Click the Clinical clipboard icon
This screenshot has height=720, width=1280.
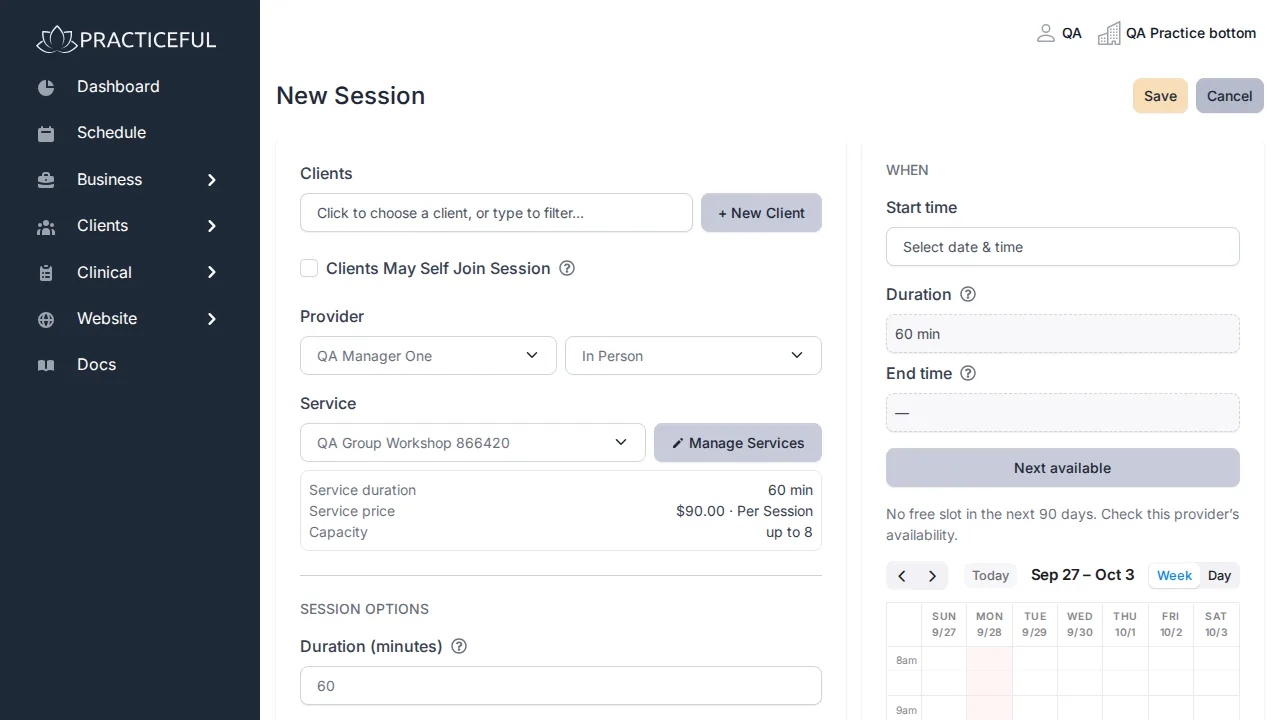tap(46, 273)
